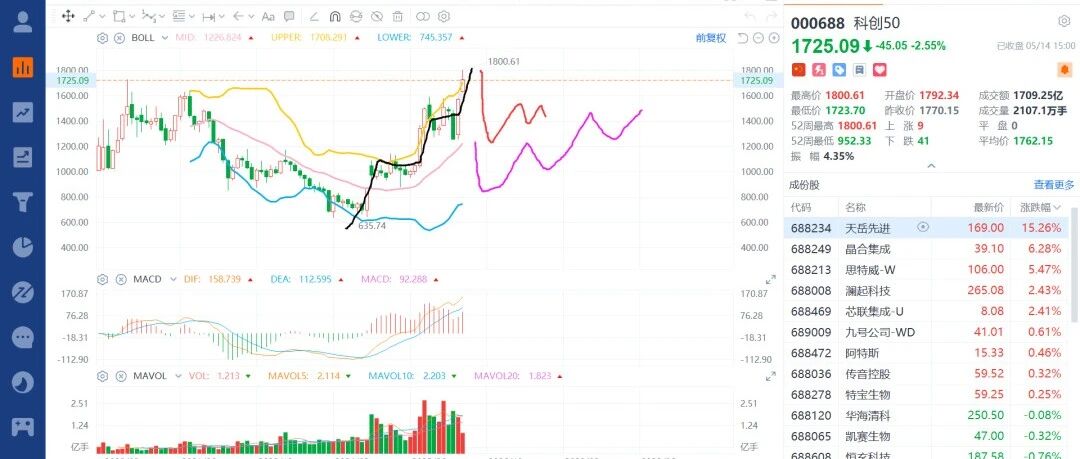Viewport: 1080px width, 459px height.
Task: Open trend line tool dropdown arrow
Action: (103, 16)
